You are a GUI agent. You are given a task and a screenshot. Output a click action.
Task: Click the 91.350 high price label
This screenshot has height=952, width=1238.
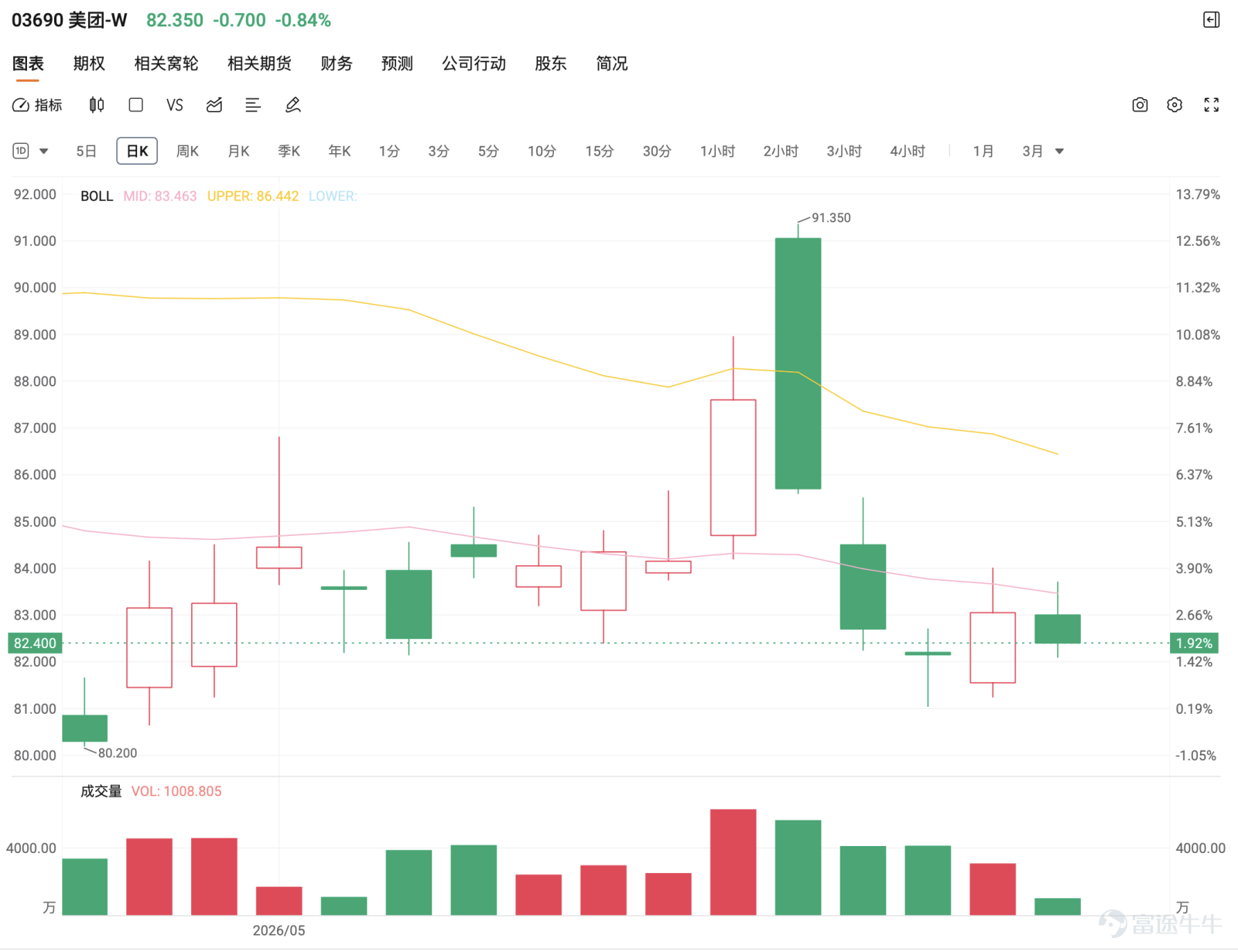point(831,218)
